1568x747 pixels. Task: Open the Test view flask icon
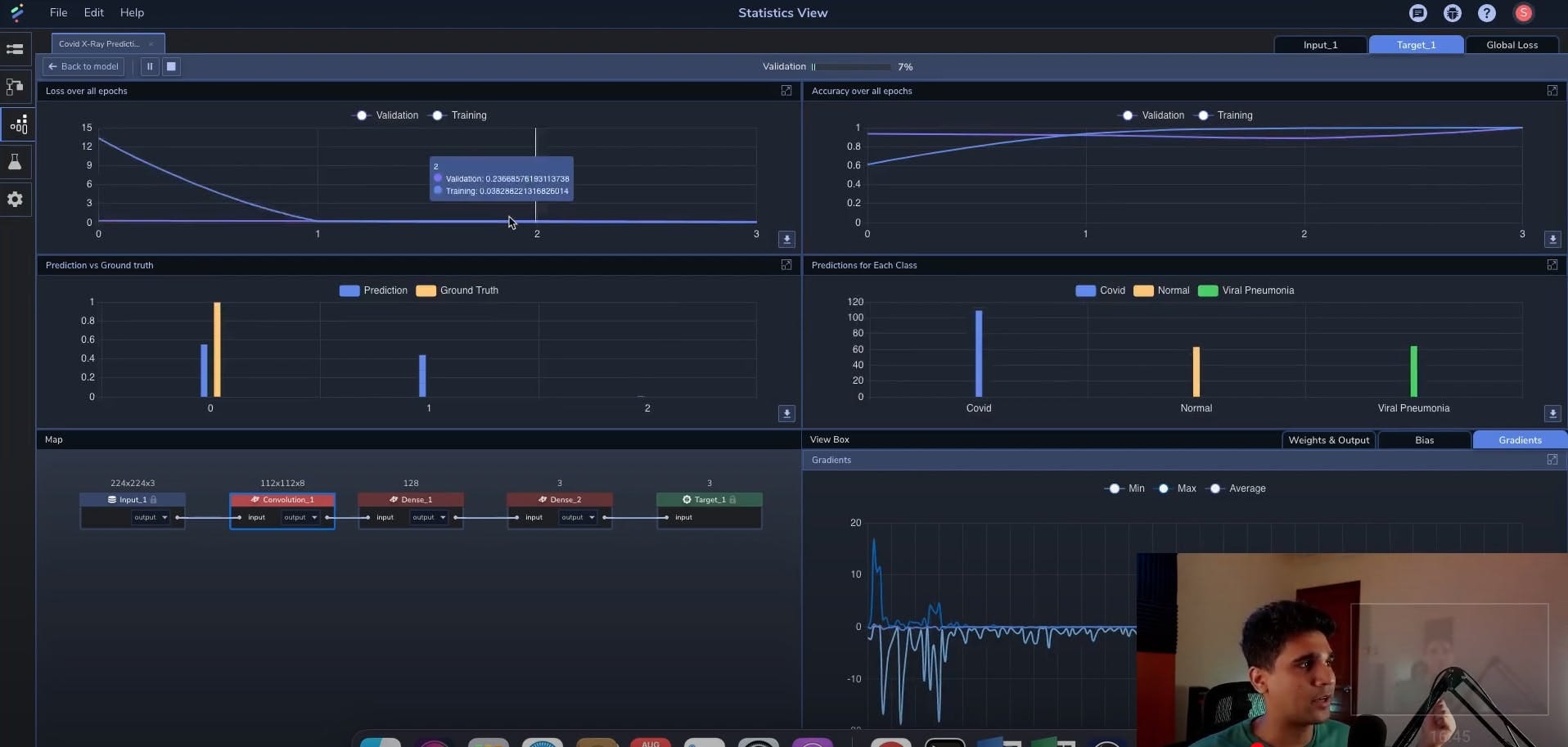15,162
